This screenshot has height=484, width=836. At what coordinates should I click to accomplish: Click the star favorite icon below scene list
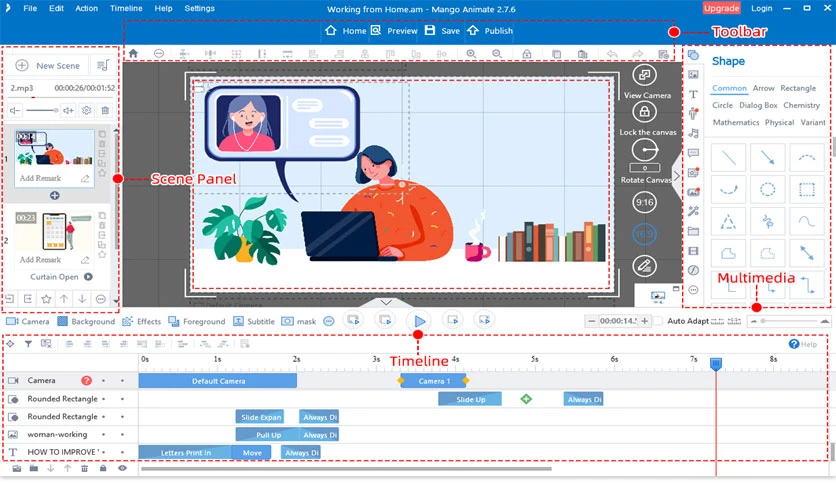coord(46,299)
